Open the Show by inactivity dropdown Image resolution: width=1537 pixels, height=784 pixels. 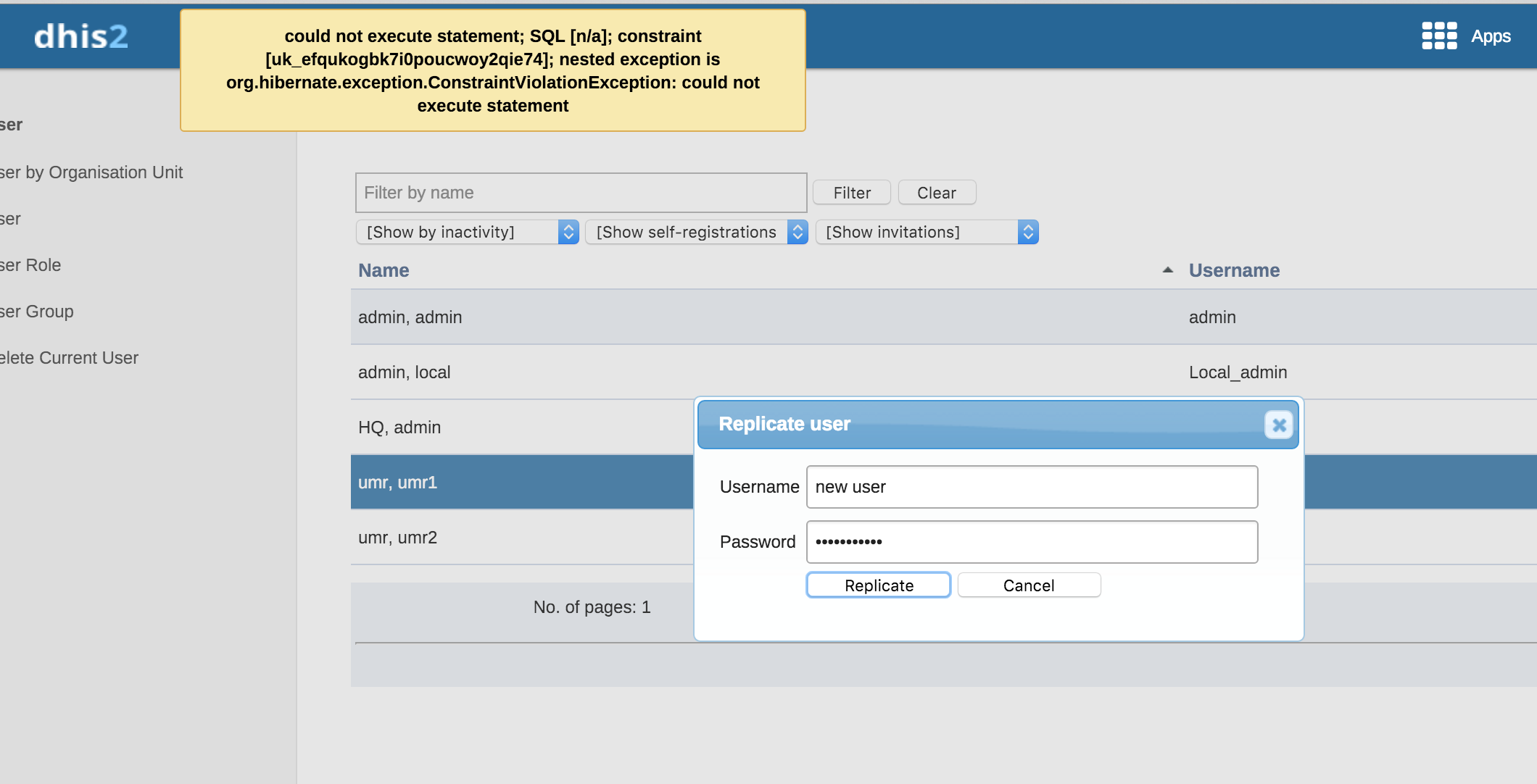(x=467, y=232)
